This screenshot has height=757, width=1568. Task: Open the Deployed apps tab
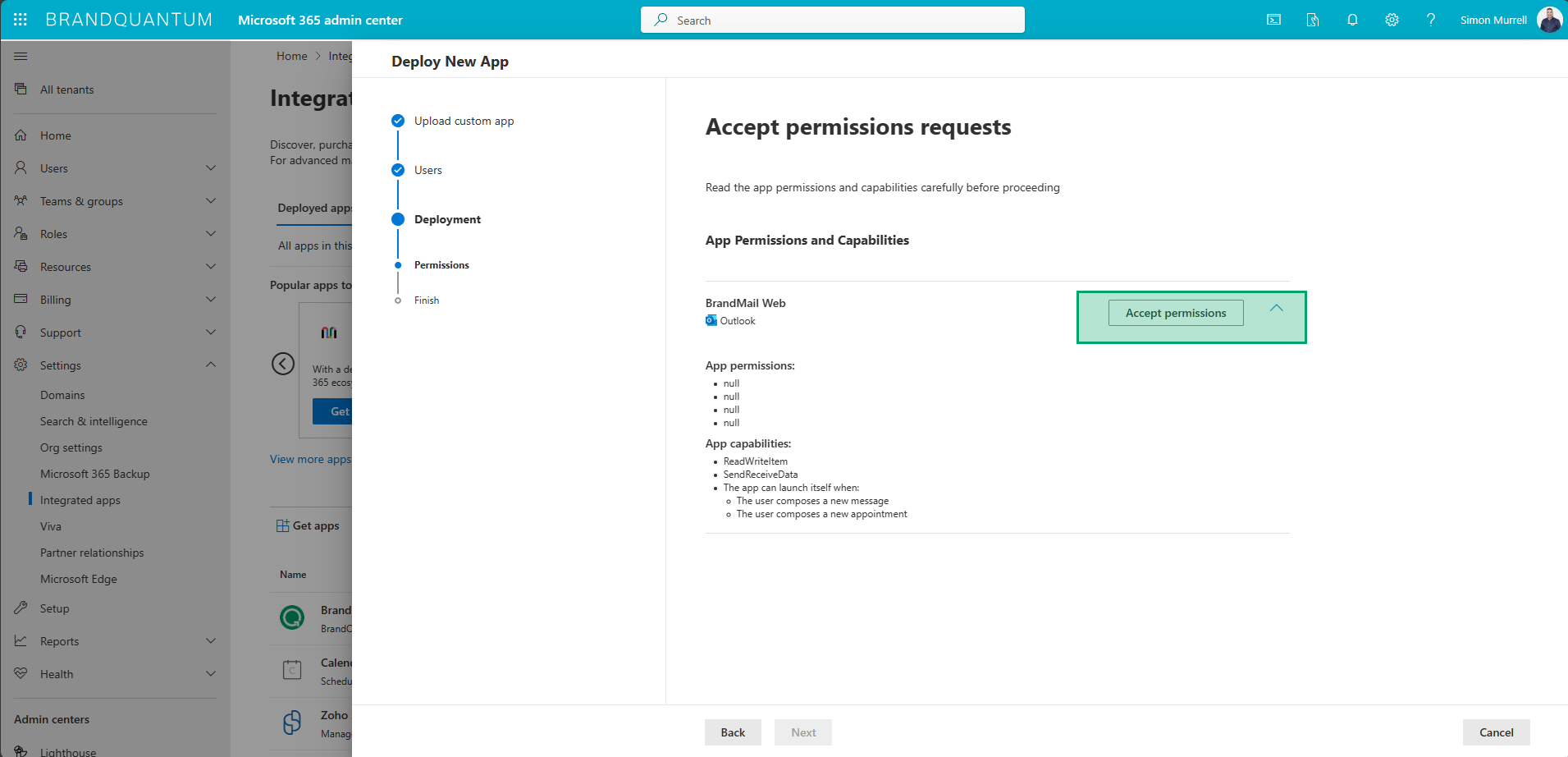pos(315,208)
